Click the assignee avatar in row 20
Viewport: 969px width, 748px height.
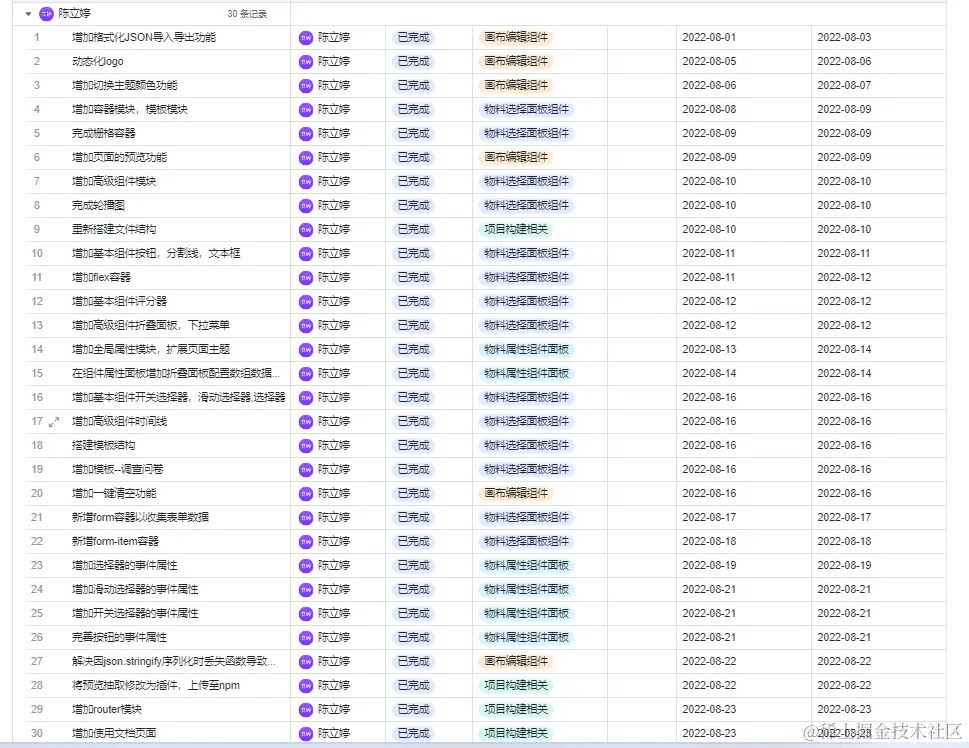[x=306, y=493]
